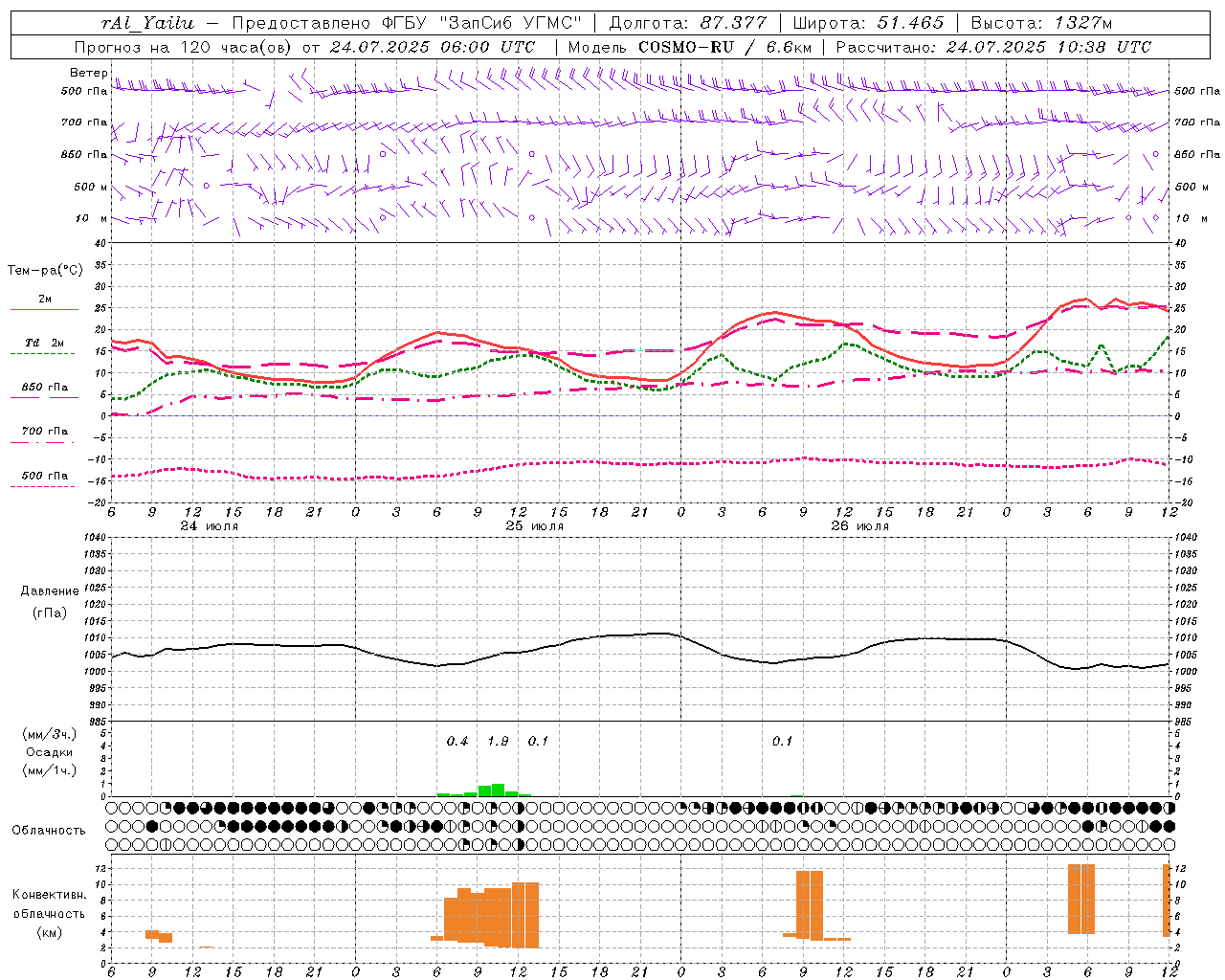Click the '(гПа)' unit under Давление

(49, 613)
